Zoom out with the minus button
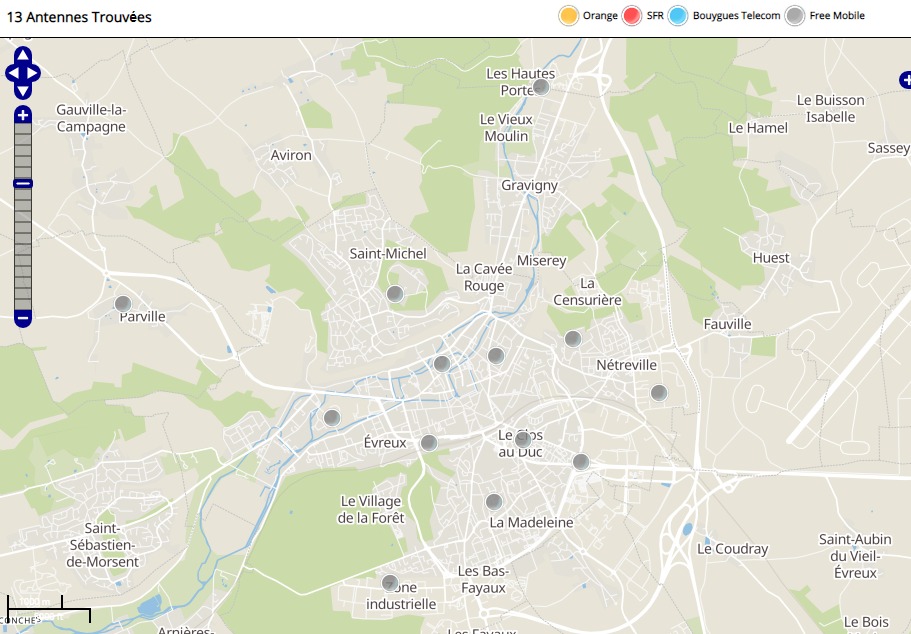911x634 pixels. click(x=23, y=318)
